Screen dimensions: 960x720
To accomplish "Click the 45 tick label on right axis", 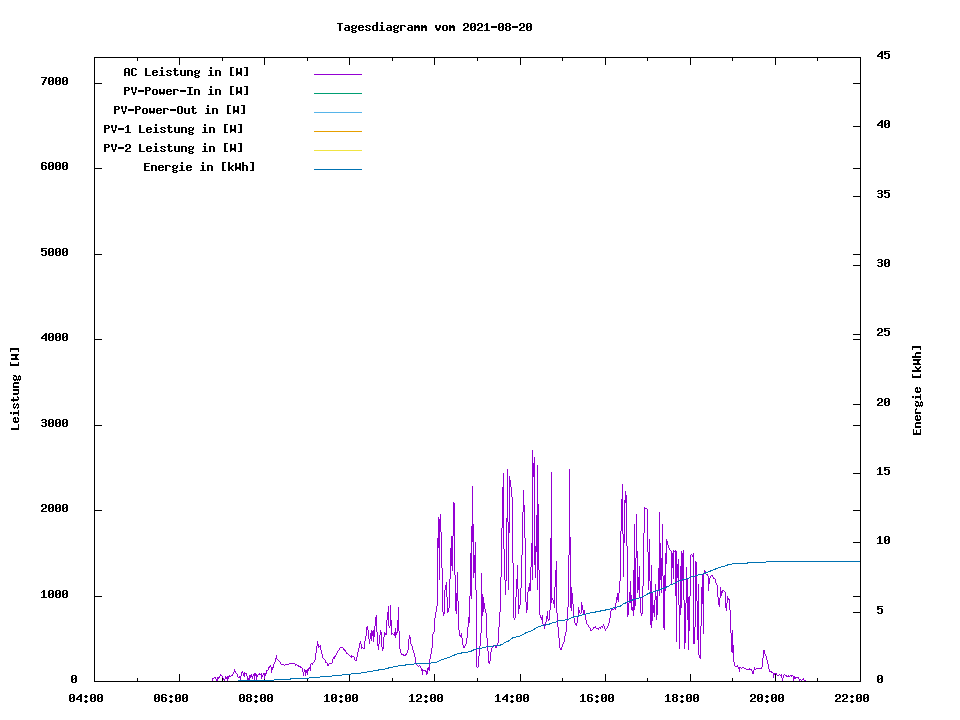I will (883, 55).
